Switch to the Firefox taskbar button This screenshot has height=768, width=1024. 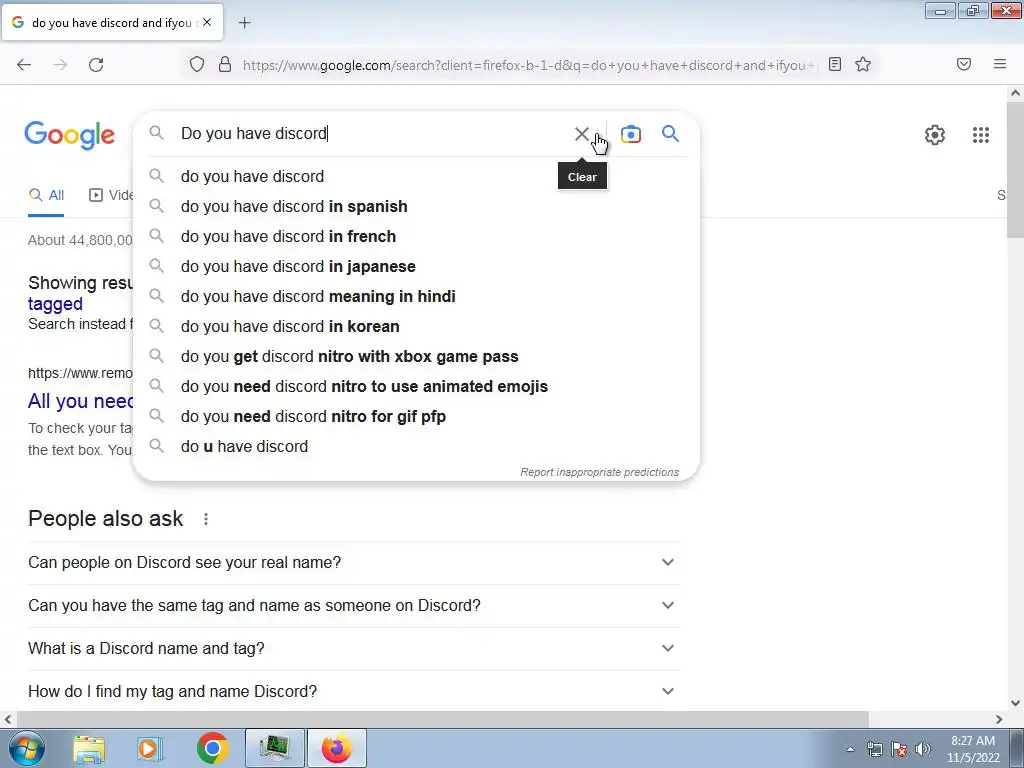pos(336,748)
